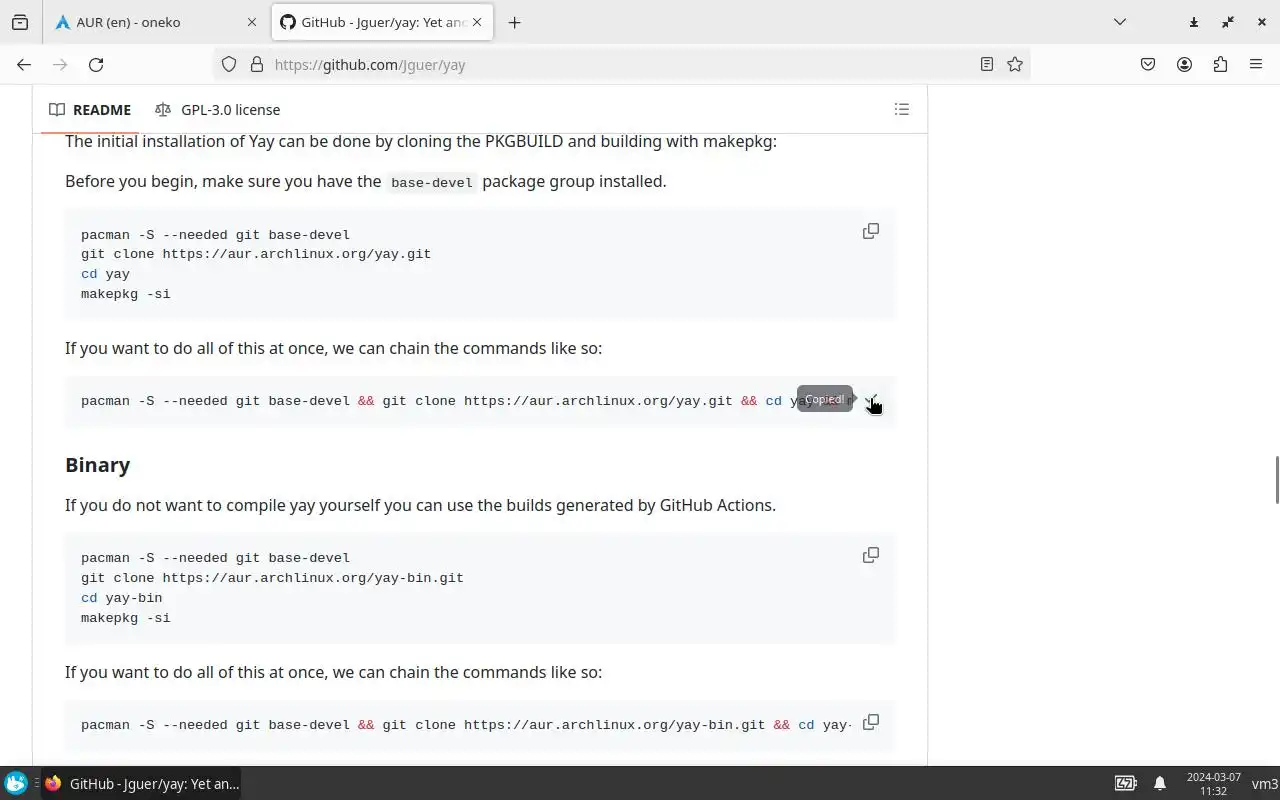Click the battery power tray icon
Screen dimensions: 1280x800
1125,784
